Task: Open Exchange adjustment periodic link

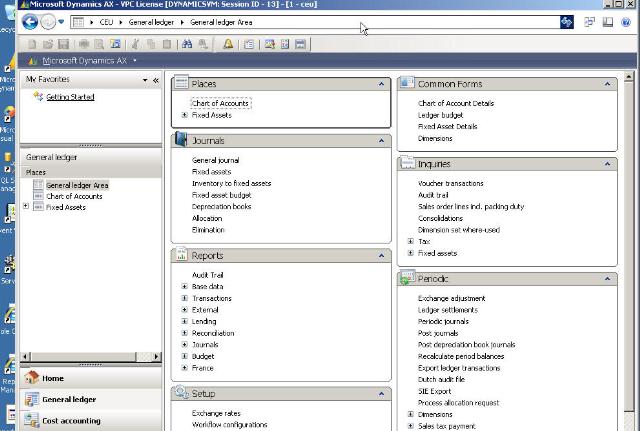Action: (451, 298)
